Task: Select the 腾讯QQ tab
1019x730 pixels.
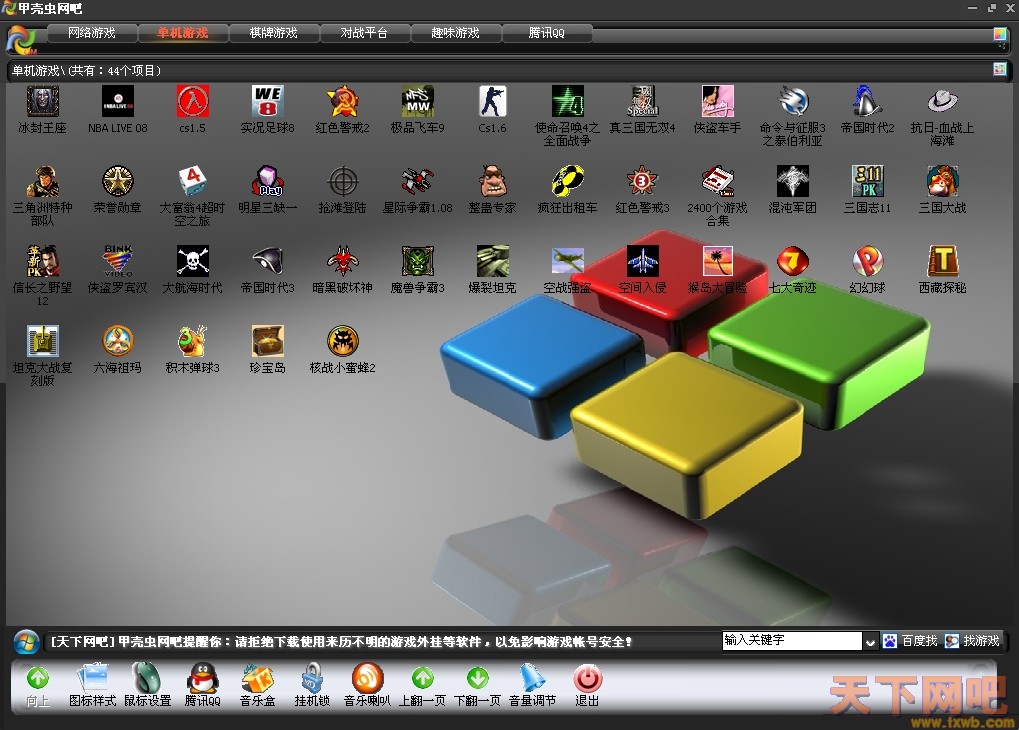Action: (547, 33)
